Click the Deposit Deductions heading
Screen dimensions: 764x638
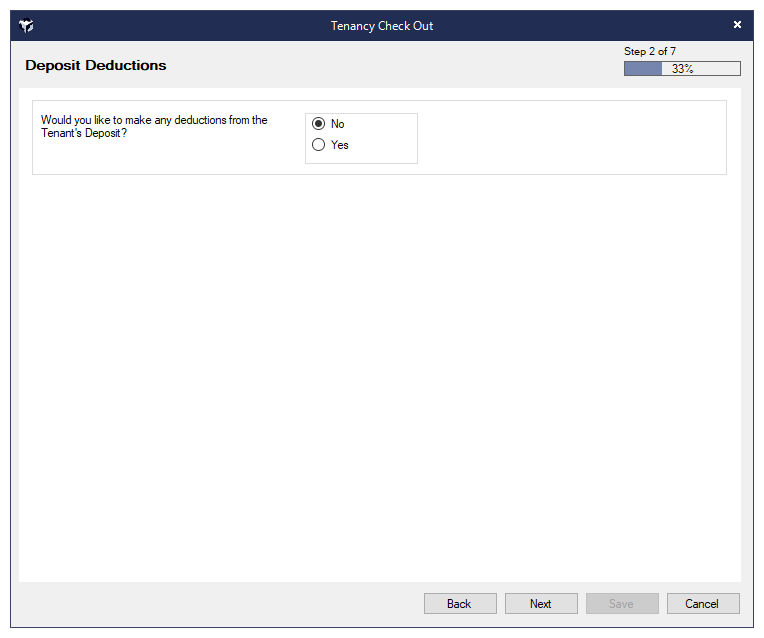coord(96,66)
